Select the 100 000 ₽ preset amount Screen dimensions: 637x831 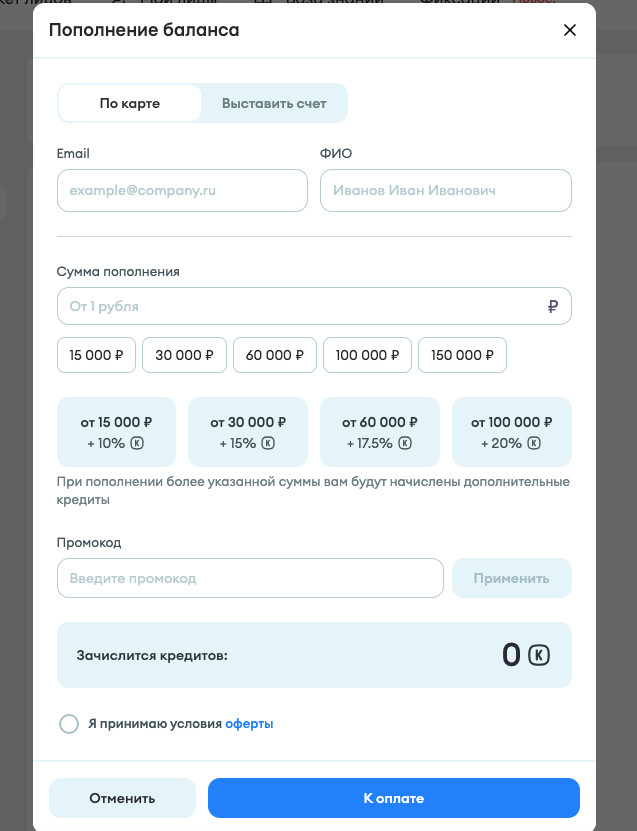367,355
